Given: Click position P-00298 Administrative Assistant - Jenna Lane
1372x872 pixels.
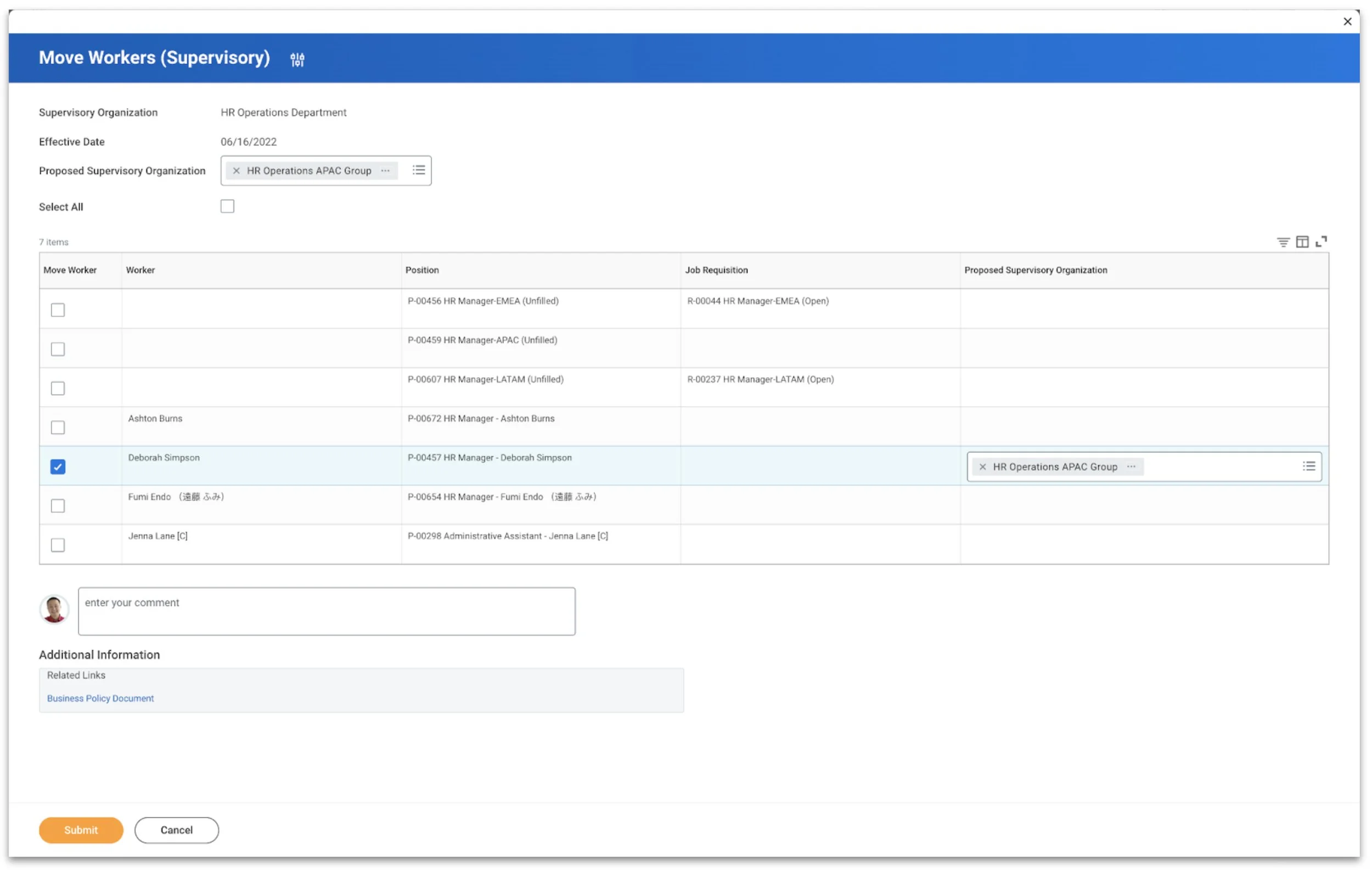Looking at the screenshot, I should (x=508, y=536).
